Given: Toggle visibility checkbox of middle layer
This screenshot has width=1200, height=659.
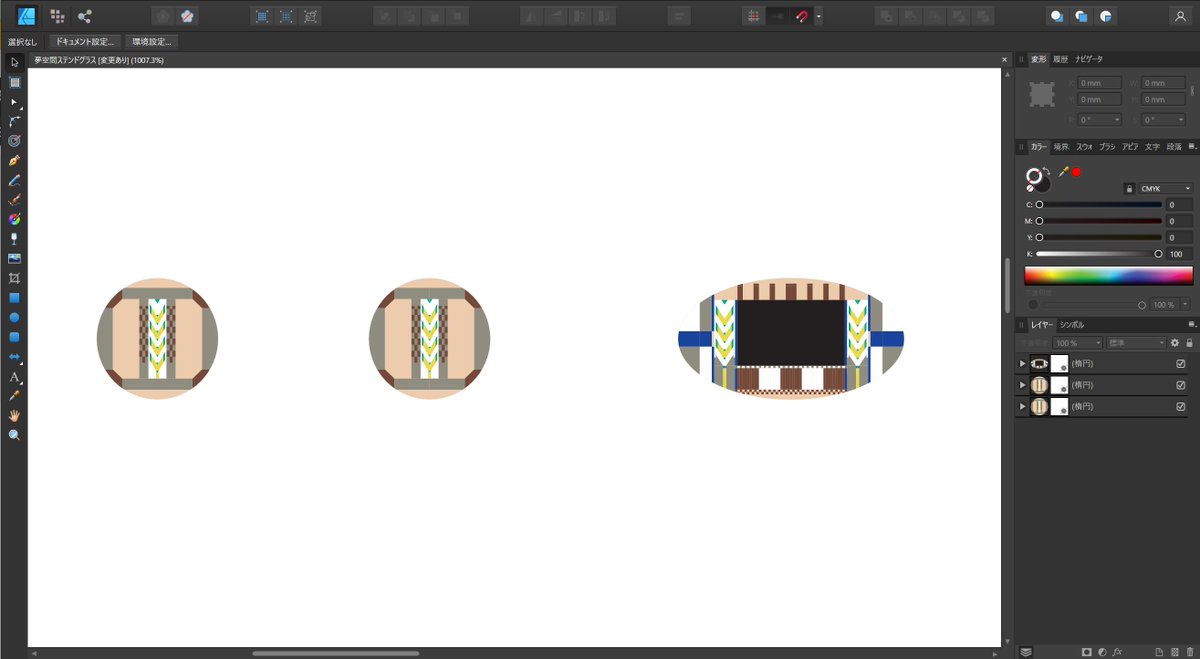Looking at the screenshot, I should pyautogui.click(x=1181, y=385).
